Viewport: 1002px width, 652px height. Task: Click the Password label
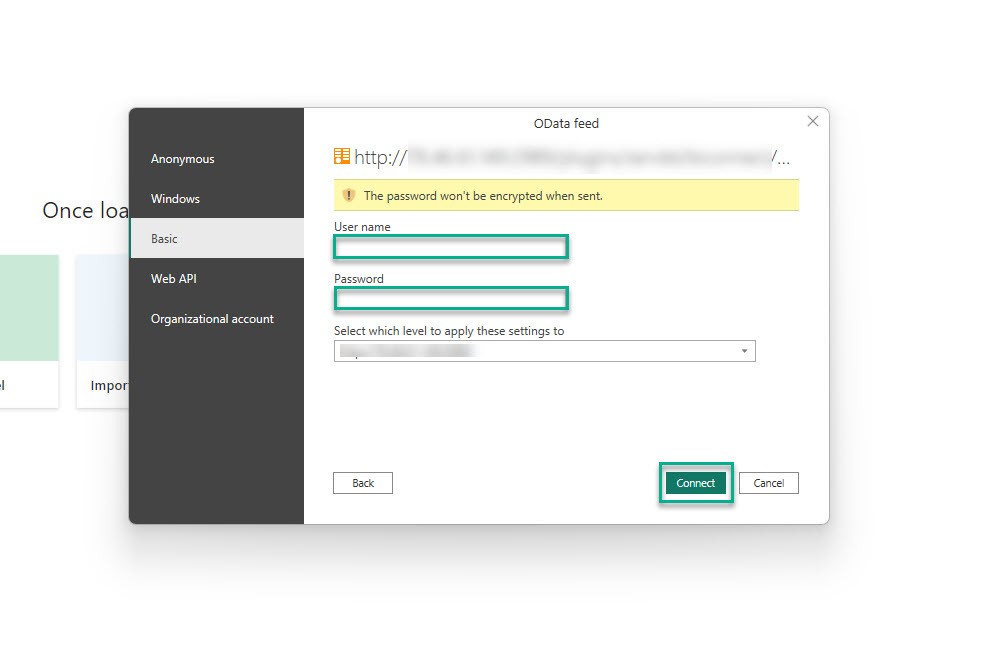point(358,279)
